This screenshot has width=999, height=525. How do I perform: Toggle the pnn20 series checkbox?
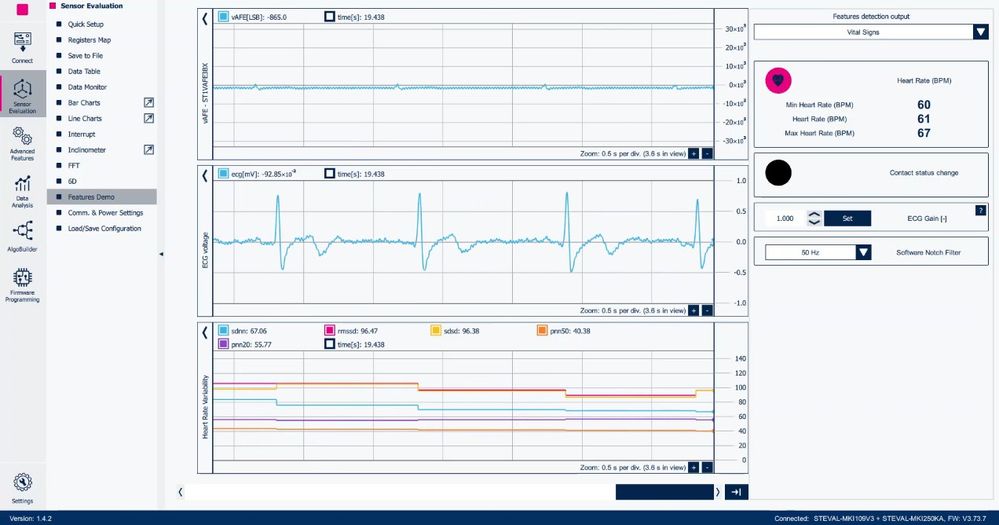coord(223,344)
